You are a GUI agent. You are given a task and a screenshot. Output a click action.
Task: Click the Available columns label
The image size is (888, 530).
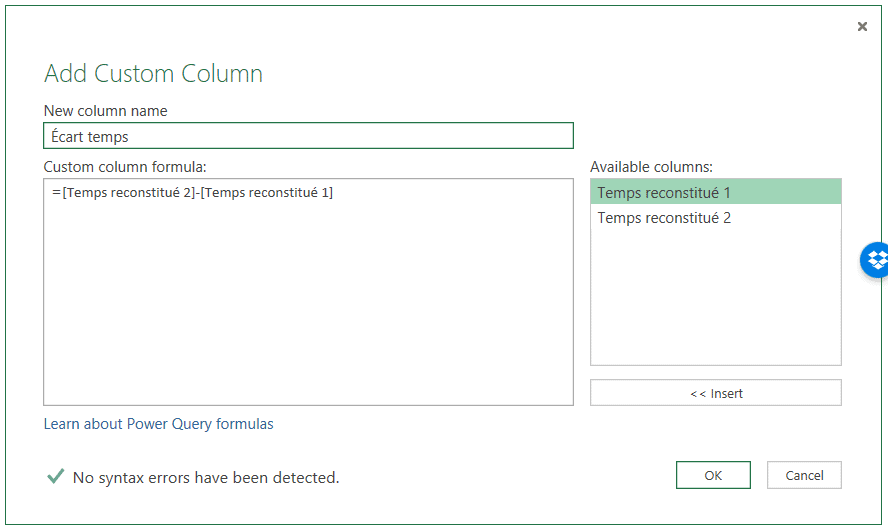650,167
